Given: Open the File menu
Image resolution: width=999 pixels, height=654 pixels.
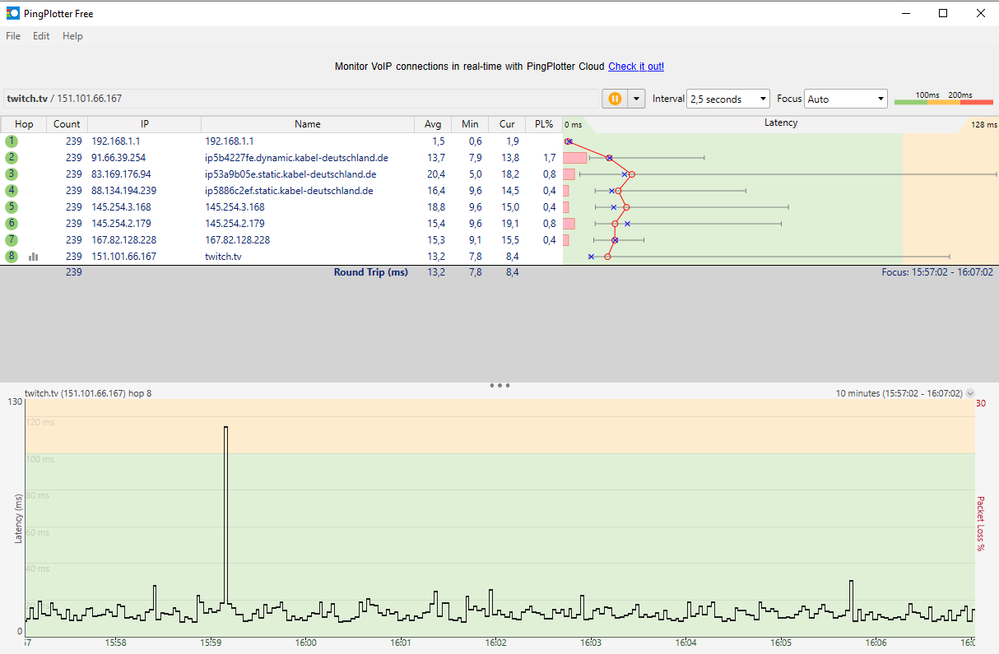Looking at the screenshot, I should [13, 36].
